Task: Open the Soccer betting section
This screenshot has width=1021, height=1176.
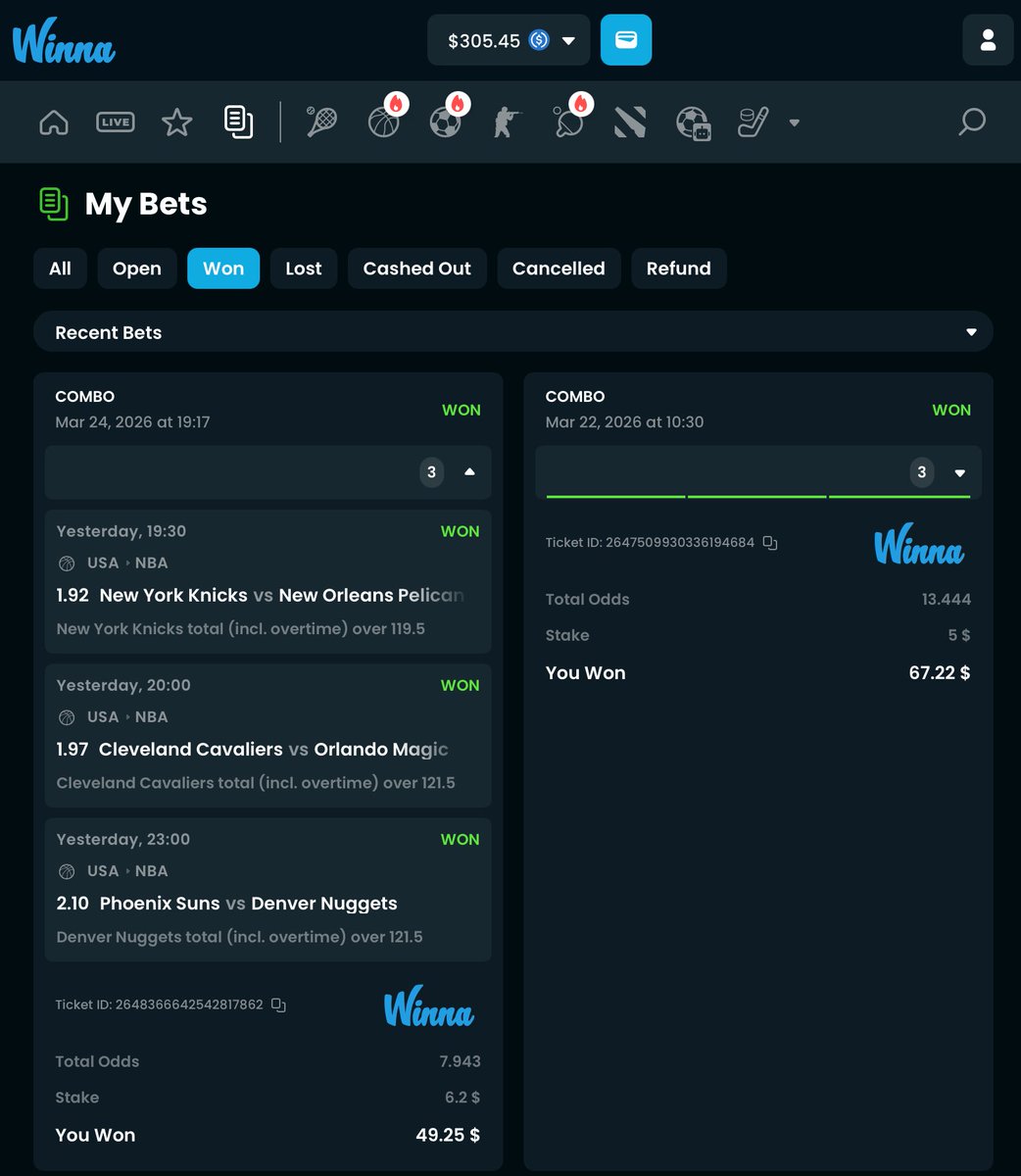Action: point(446,122)
